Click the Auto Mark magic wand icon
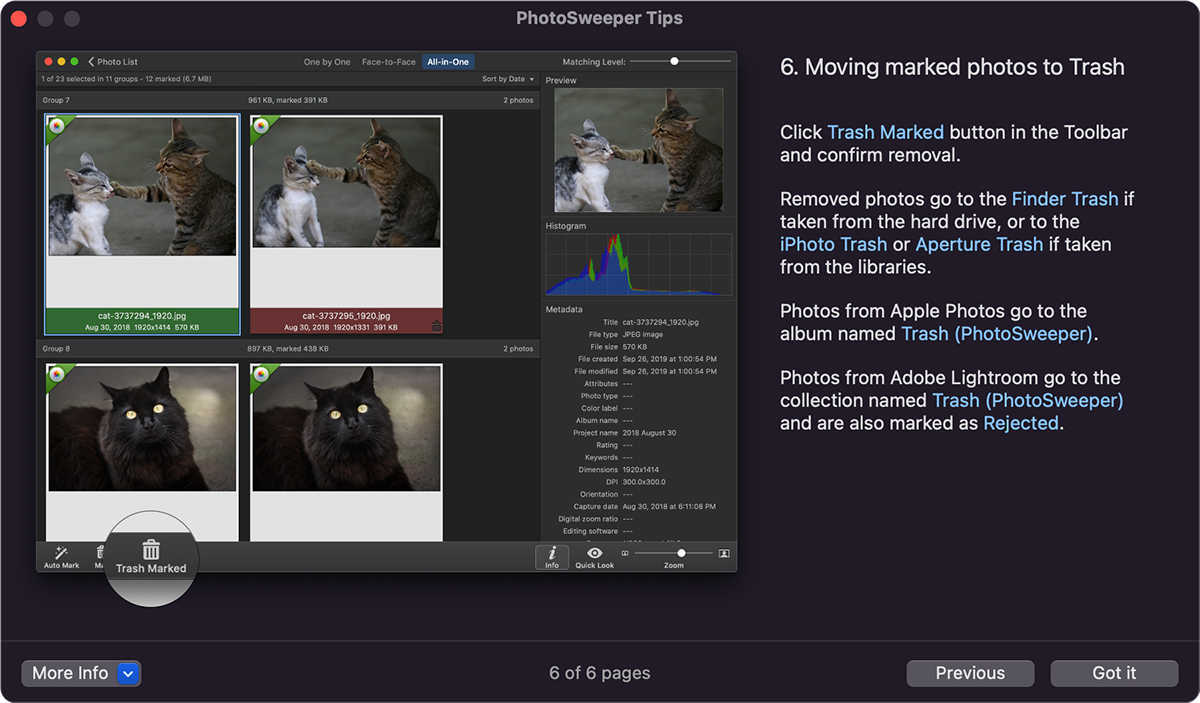The width and height of the screenshot is (1200, 703). [x=61, y=553]
